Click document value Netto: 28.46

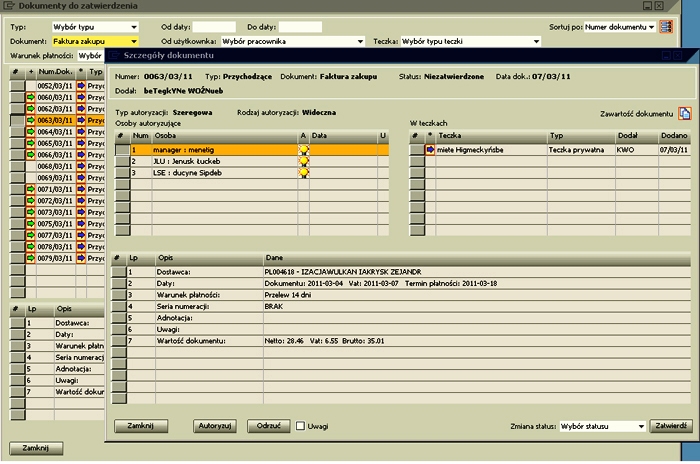pyautogui.click(x=284, y=341)
